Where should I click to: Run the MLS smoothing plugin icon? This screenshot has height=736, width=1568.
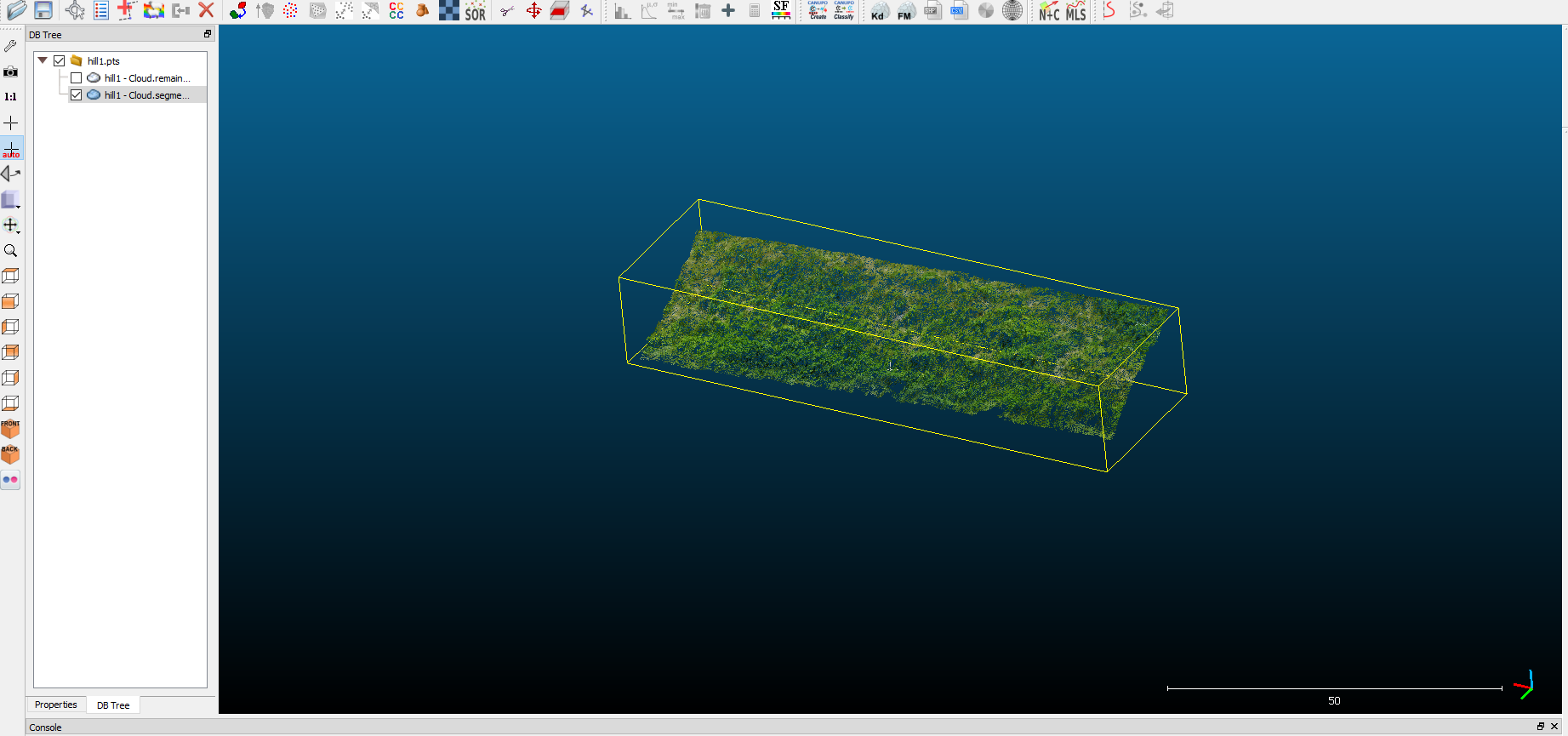[1076, 10]
